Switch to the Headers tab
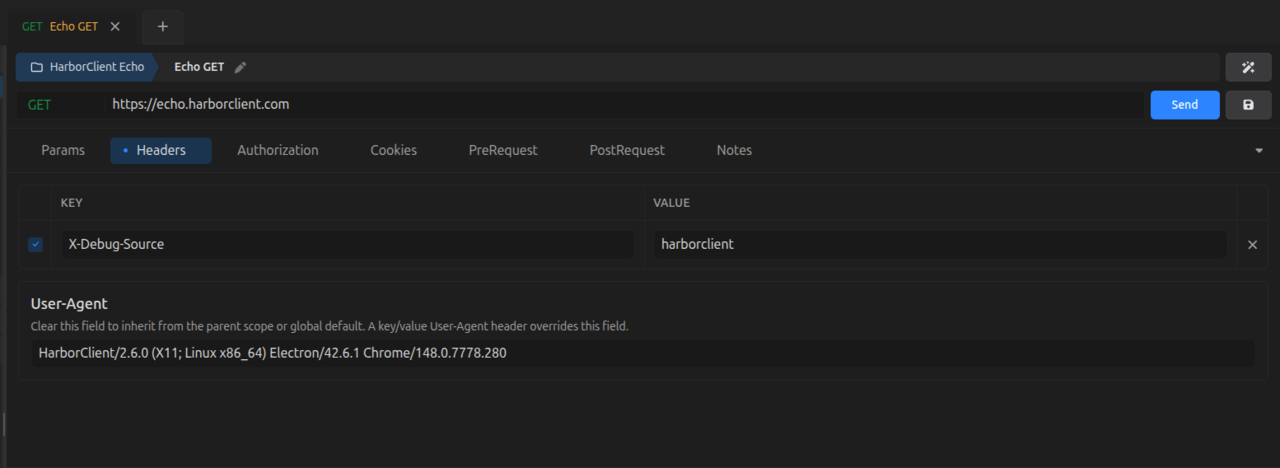This screenshot has width=1280, height=468. (x=161, y=150)
